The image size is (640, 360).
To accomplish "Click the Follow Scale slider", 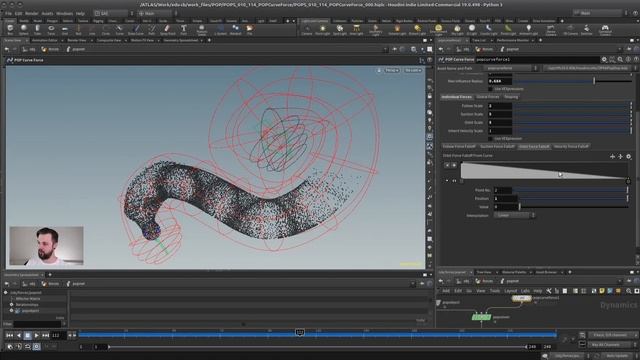I will [x=572, y=106].
